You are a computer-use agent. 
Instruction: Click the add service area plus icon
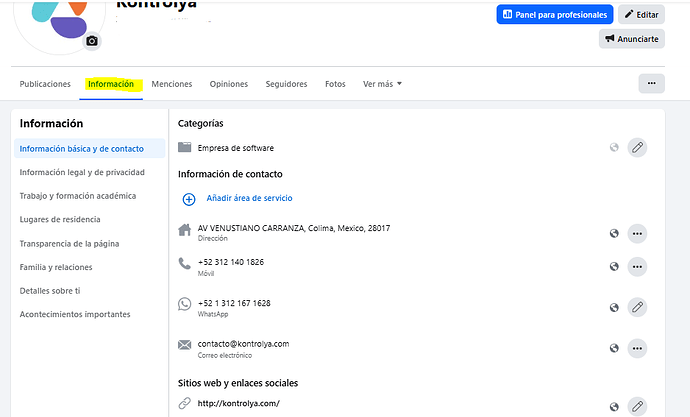(189, 199)
